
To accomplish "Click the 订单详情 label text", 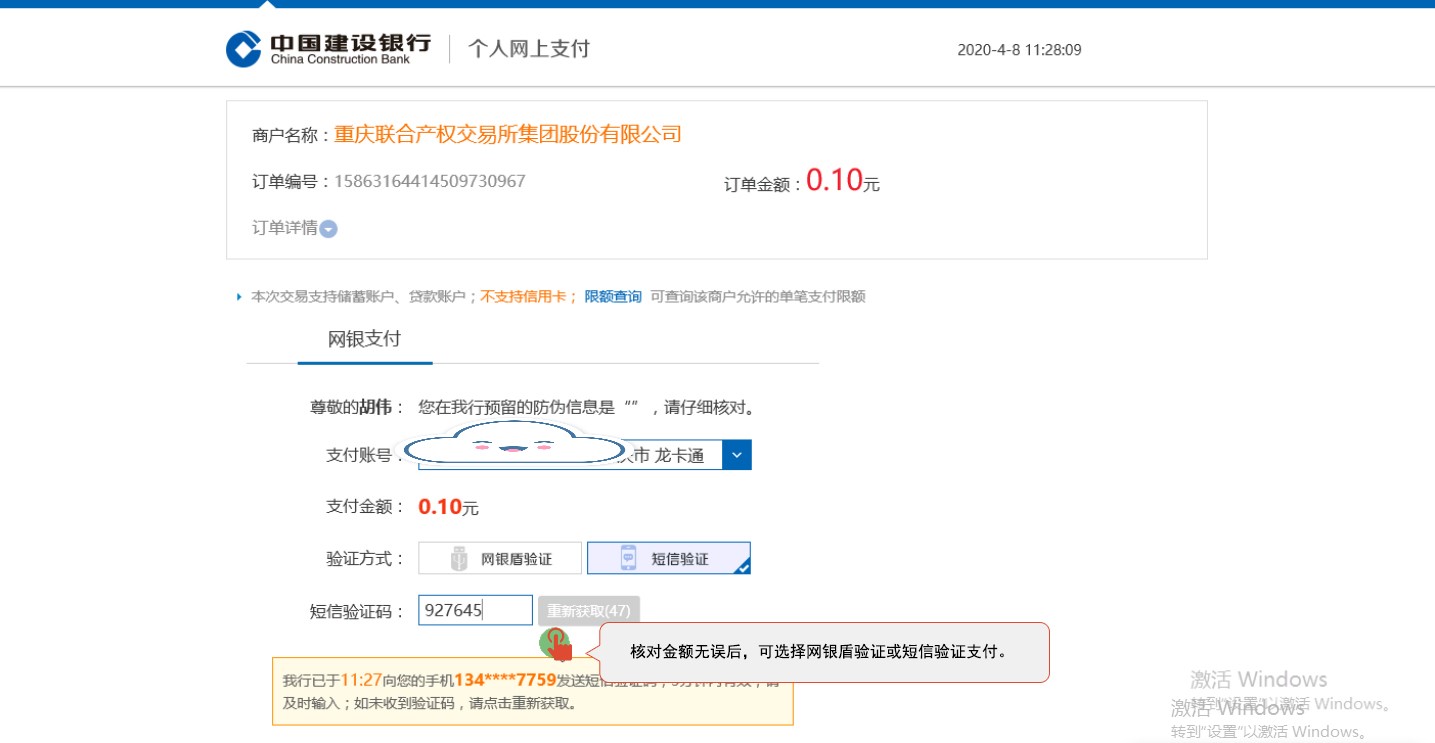I will 284,228.
